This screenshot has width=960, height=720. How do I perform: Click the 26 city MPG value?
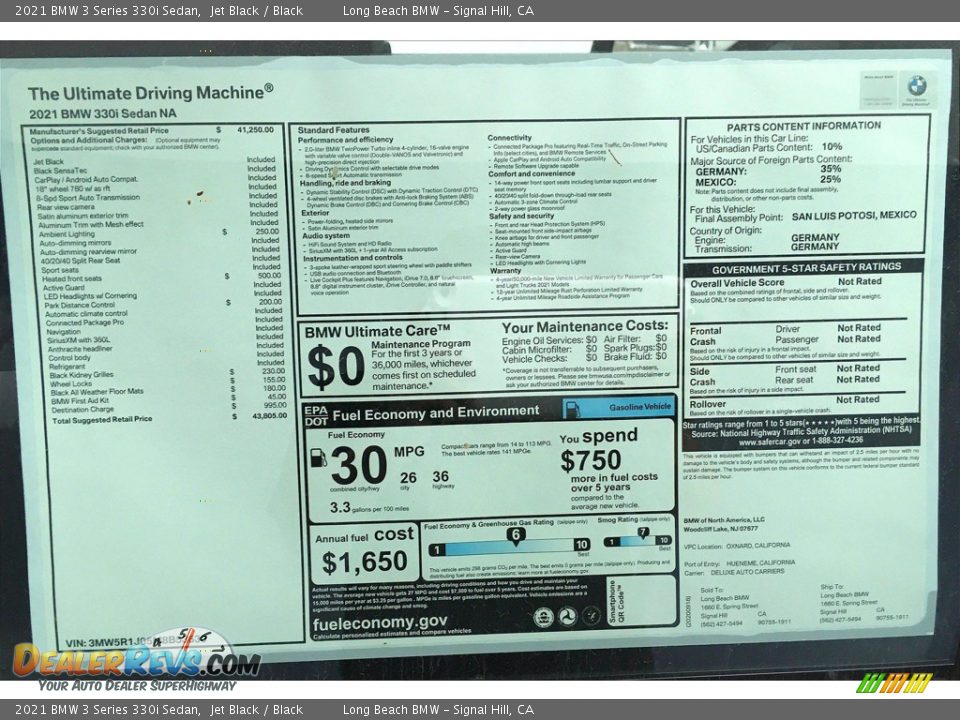tap(408, 478)
